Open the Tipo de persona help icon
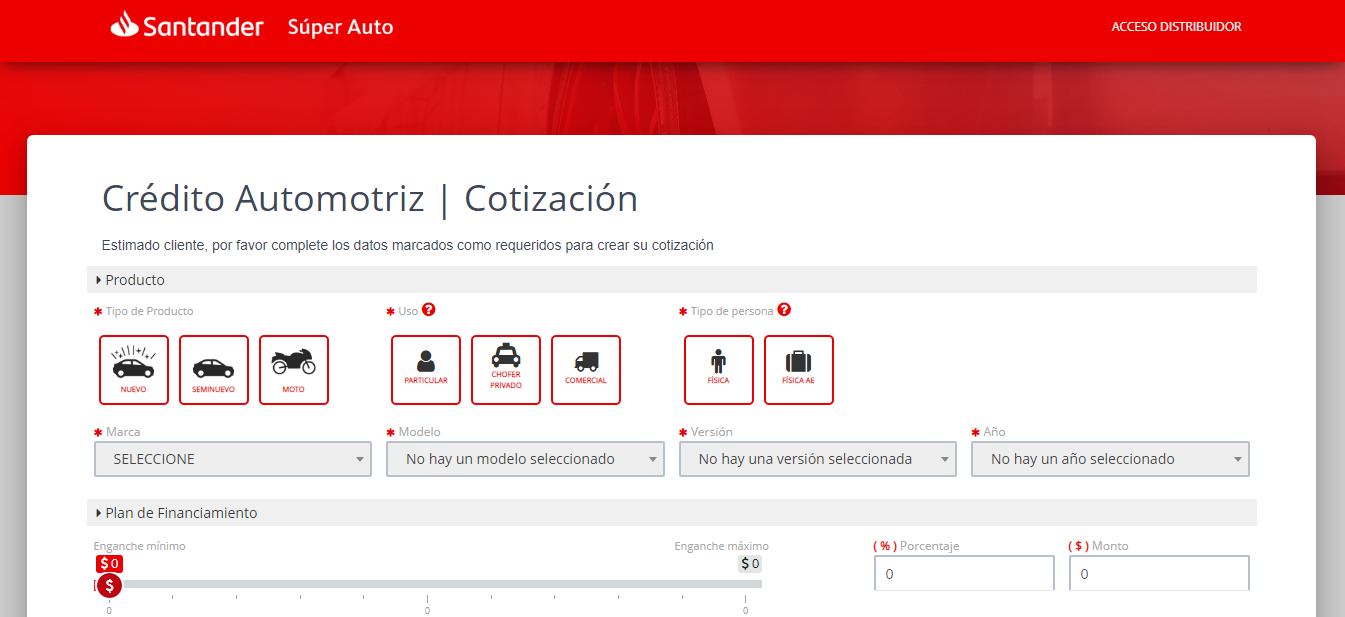The width and height of the screenshot is (1345, 617). tap(784, 310)
